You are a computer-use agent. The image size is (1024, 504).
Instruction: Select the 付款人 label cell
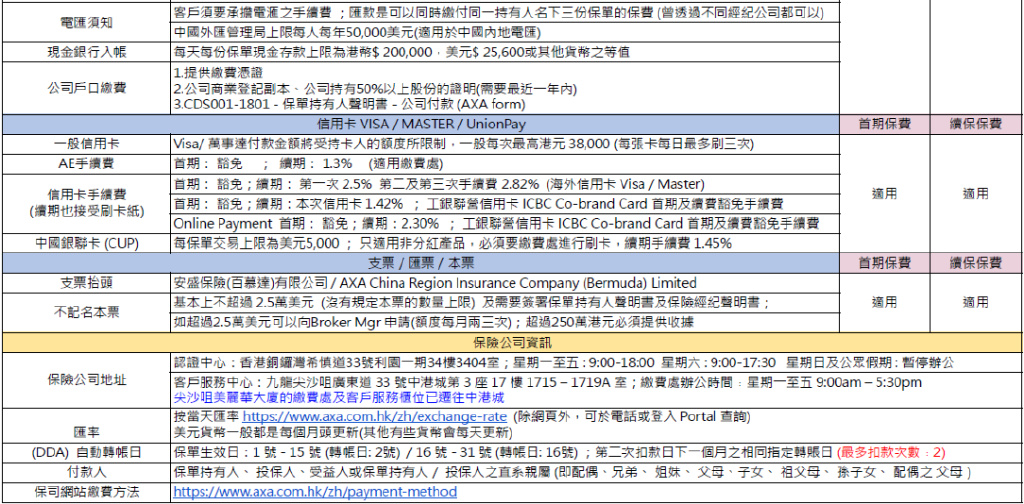click(85, 472)
